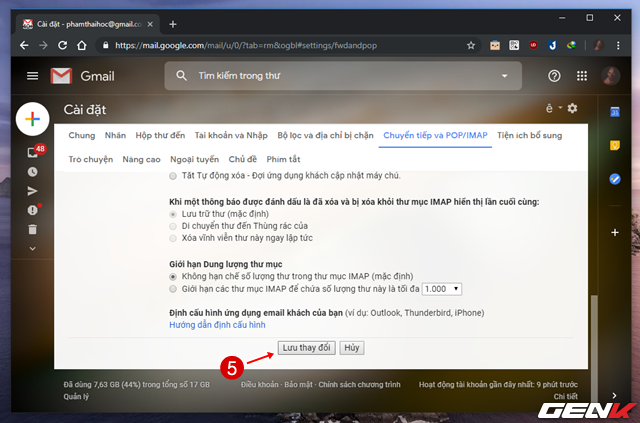Click the Help question mark icon
This screenshot has width=640, height=423.
(x=554, y=76)
